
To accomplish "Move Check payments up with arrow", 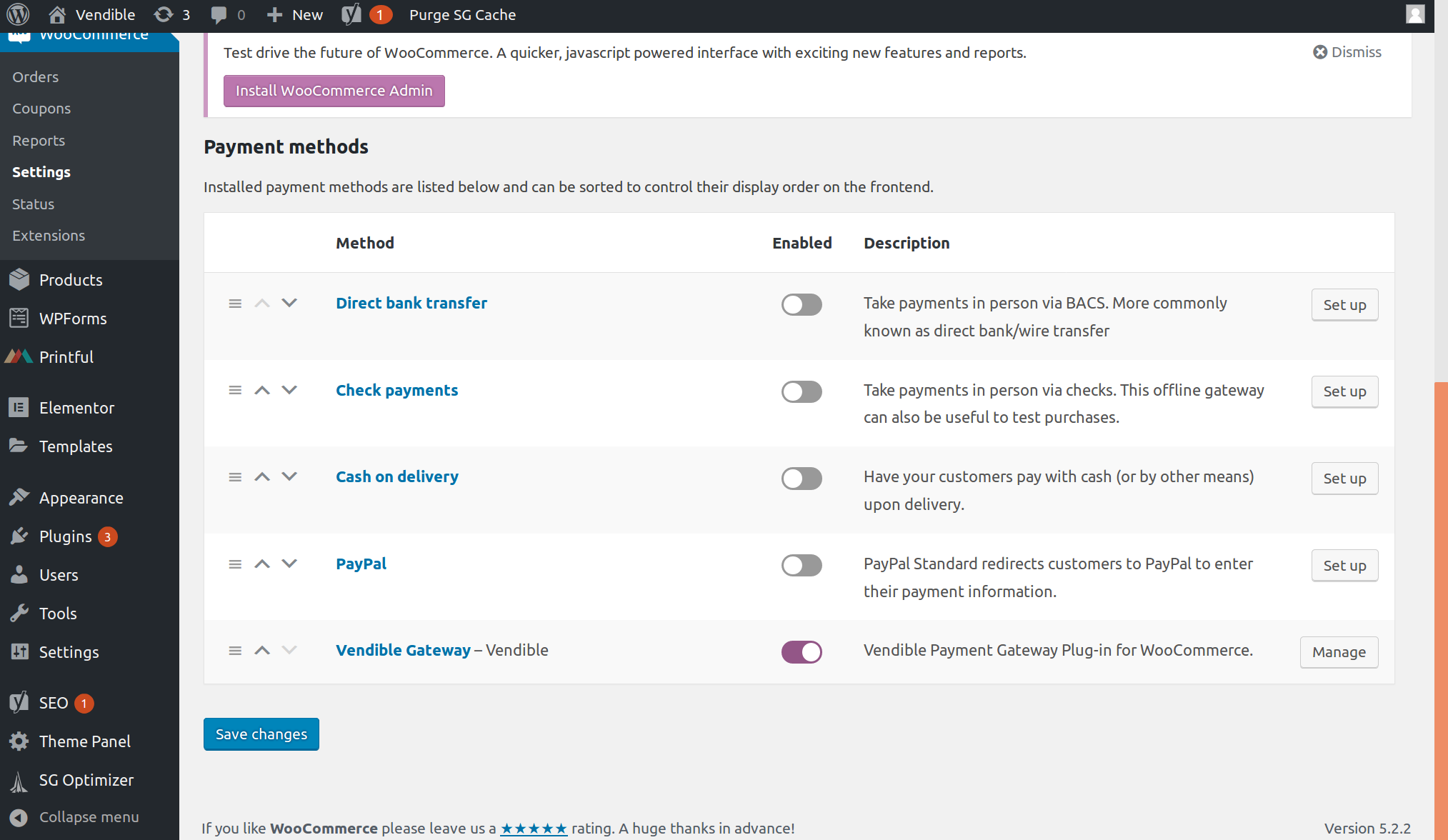I will pos(262,390).
